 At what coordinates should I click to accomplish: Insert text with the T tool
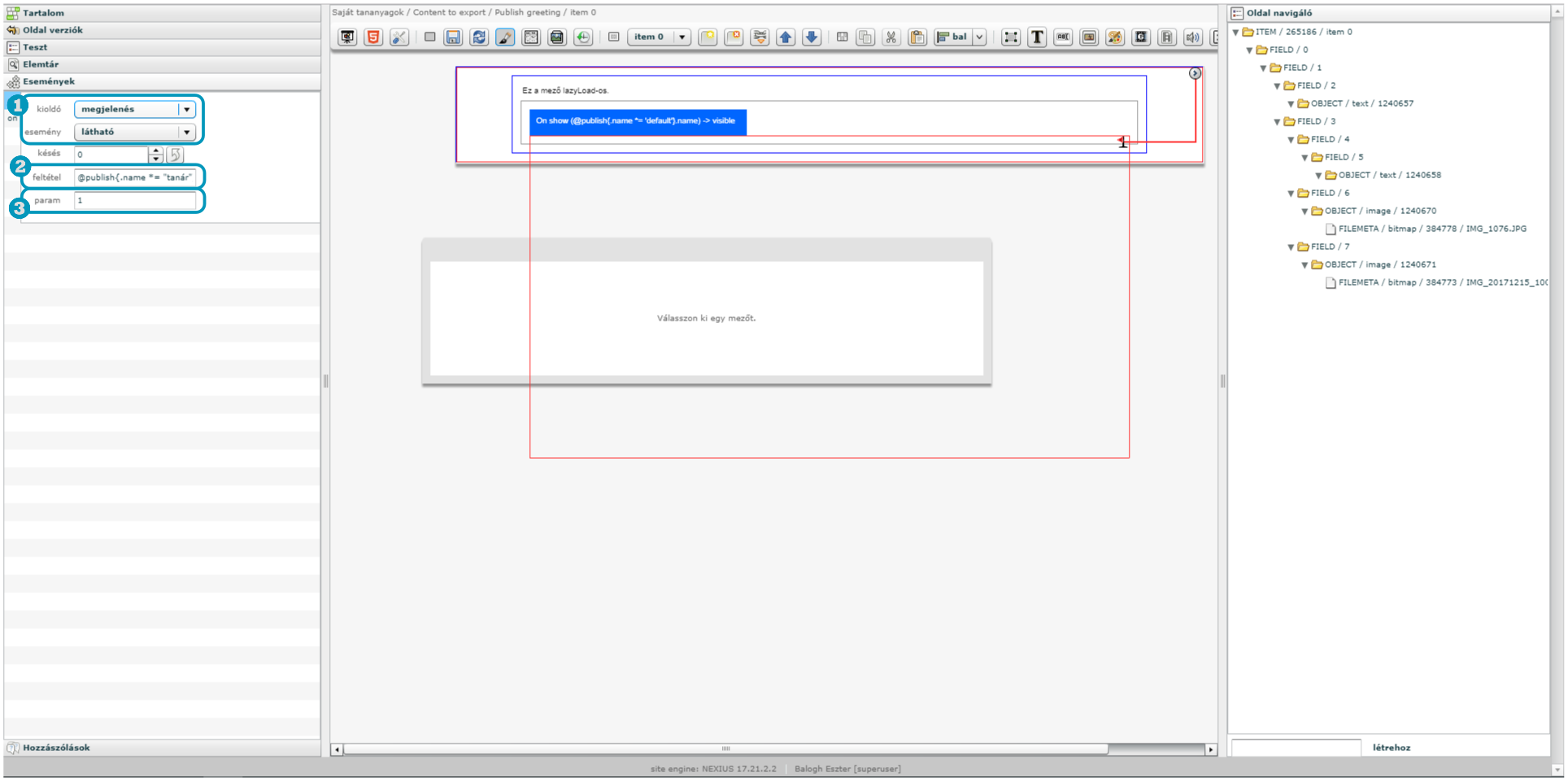tap(1037, 37)
